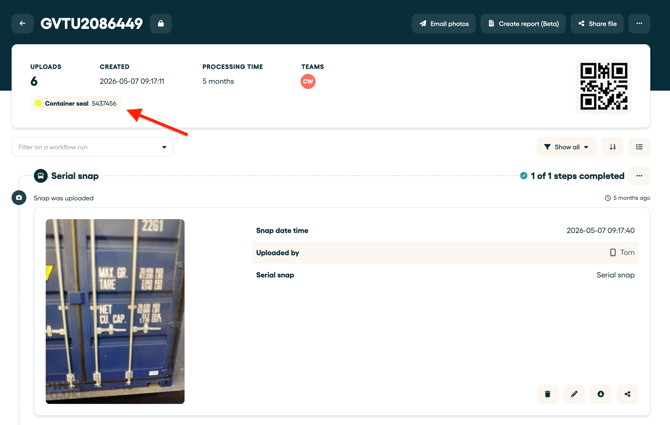Click the camera icon beside Snap was uploaded
The image size is (670, 425).
tap(19, 198)
